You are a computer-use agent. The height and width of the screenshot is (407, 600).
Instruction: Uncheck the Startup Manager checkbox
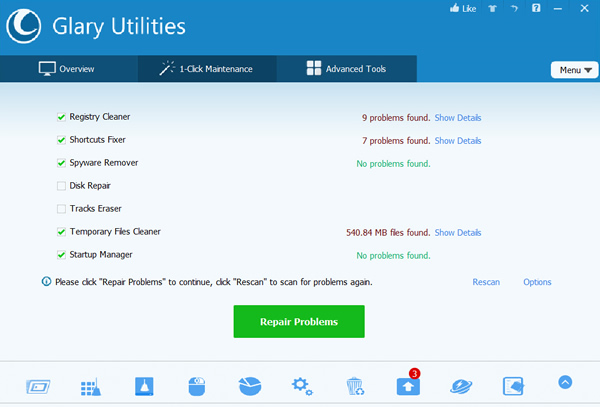(61, 255)
